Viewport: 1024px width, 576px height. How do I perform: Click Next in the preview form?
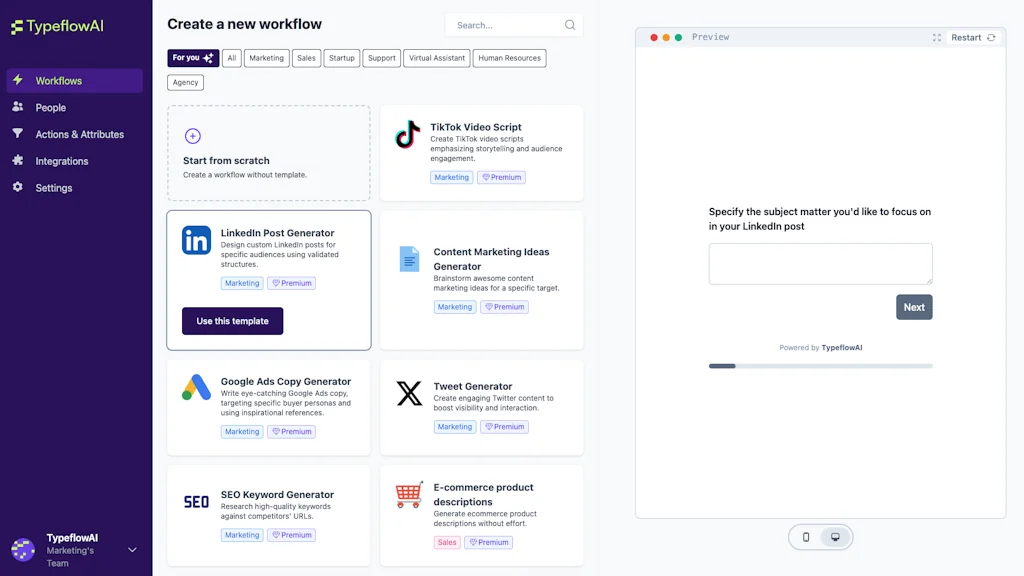(914, 308)
